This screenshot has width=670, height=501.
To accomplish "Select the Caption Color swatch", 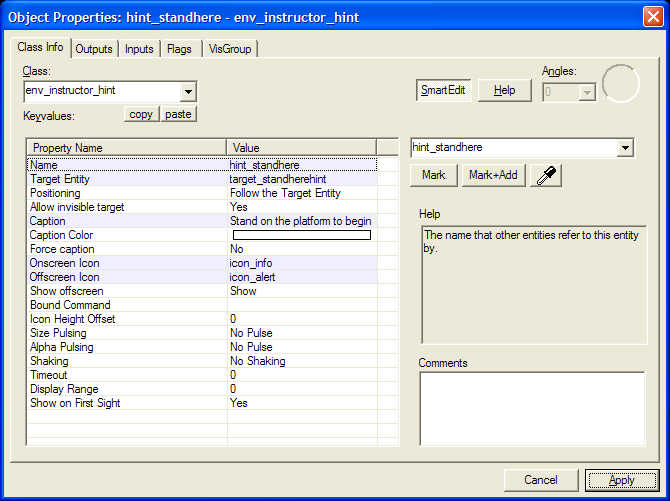I will 302,235.
